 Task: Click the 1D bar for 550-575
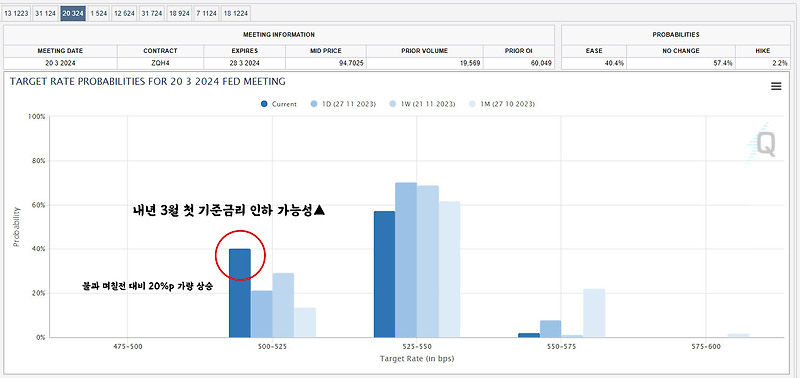coord(551,329)
